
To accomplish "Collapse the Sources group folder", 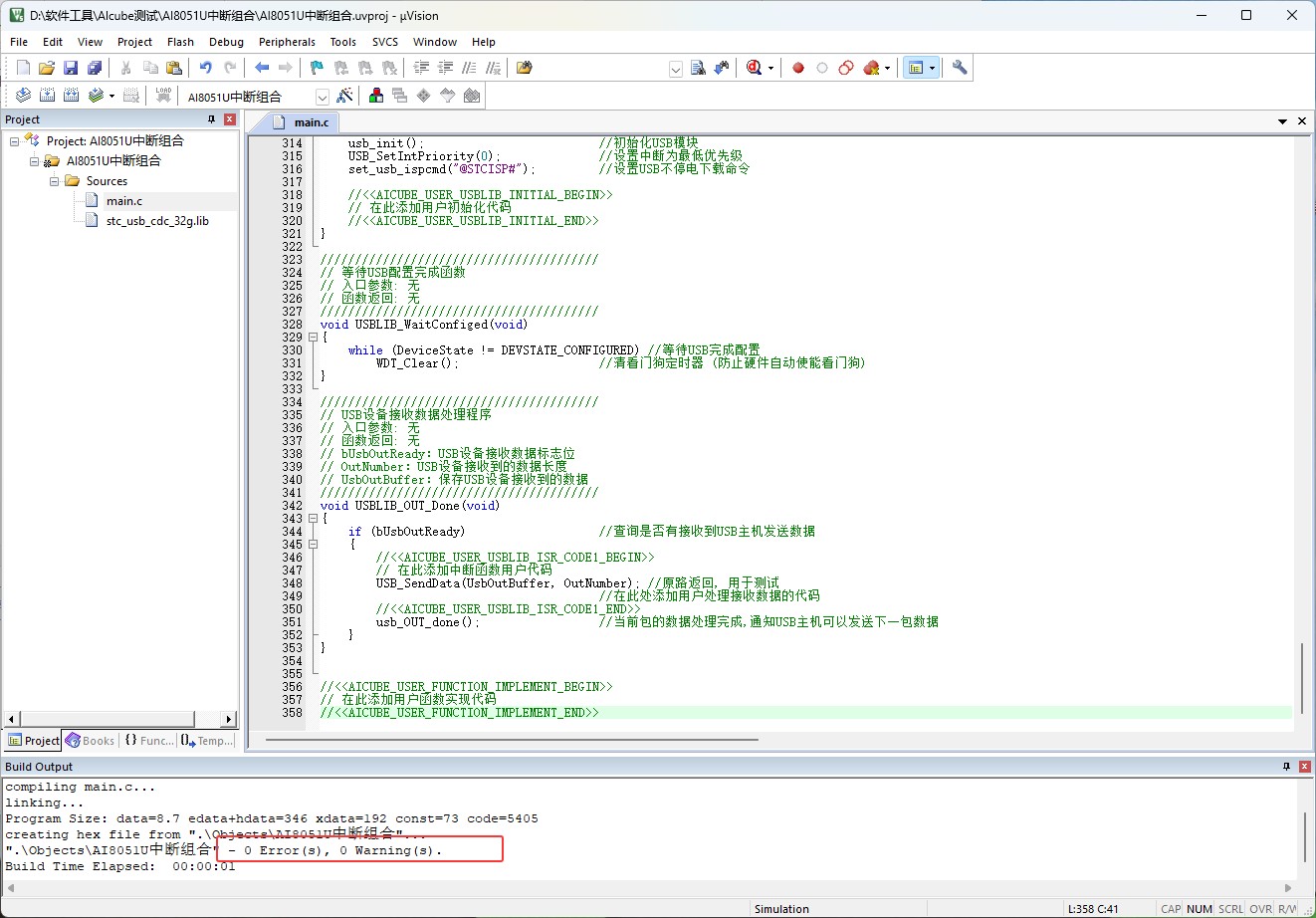I will pyautogui.click(x=54, y=180).
